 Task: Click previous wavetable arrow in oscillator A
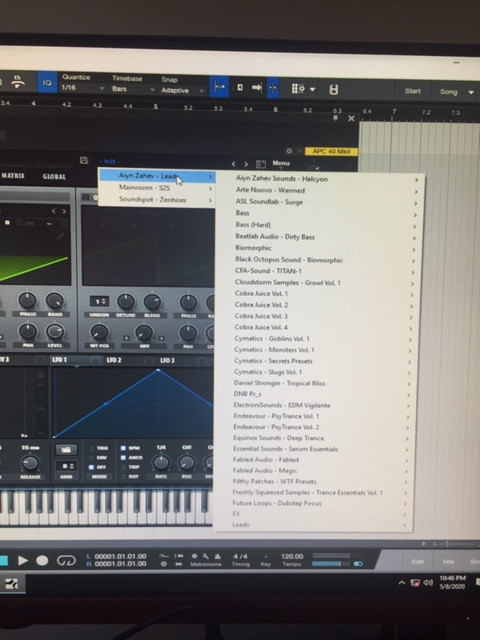pyautogui.click(x=53, y=211)
